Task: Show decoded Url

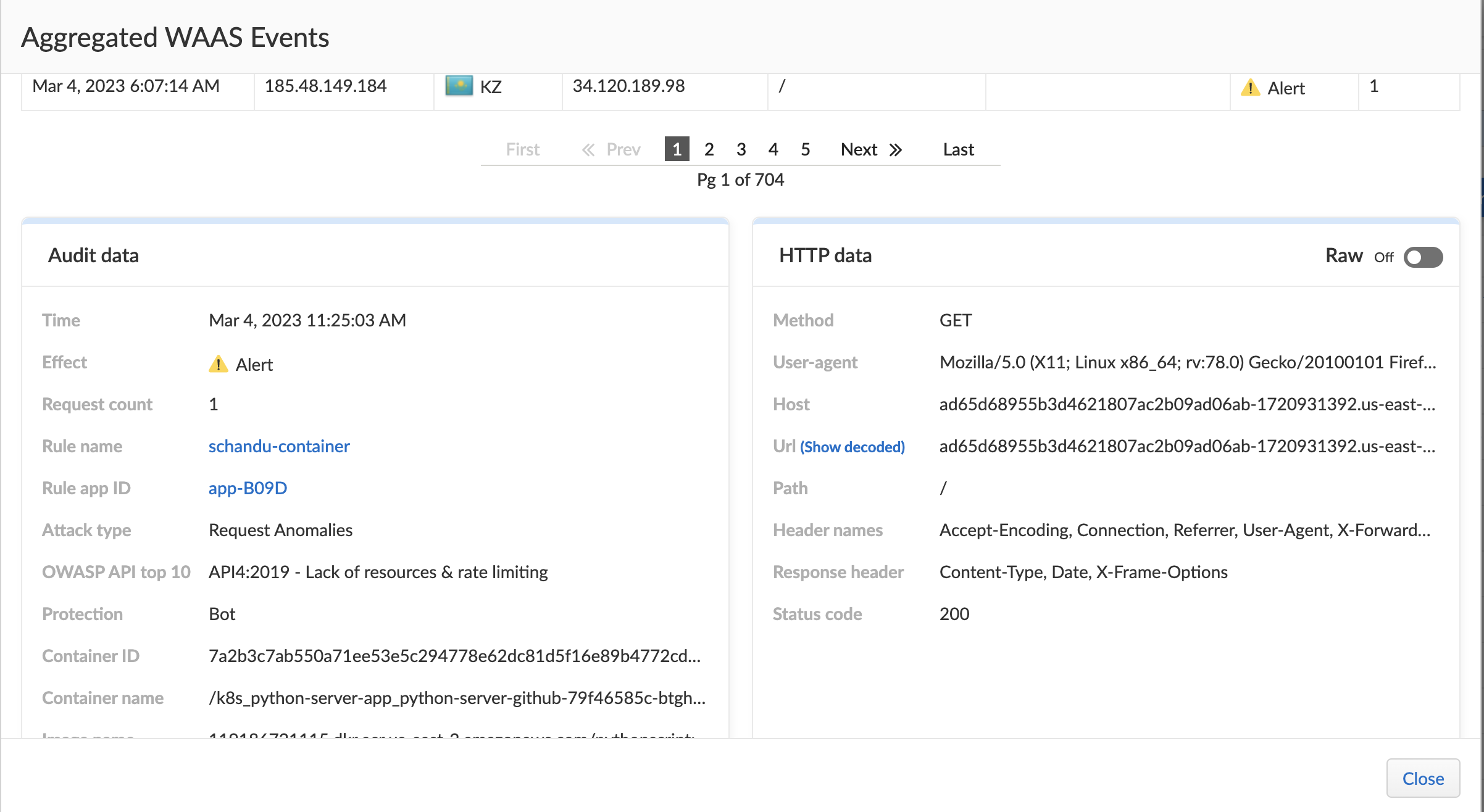Action: coord(852,447)
